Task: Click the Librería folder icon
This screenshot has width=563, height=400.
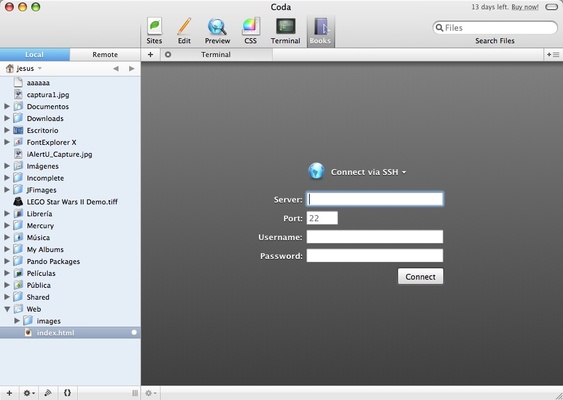Action: pyautogui.click(x=18, y=214)
